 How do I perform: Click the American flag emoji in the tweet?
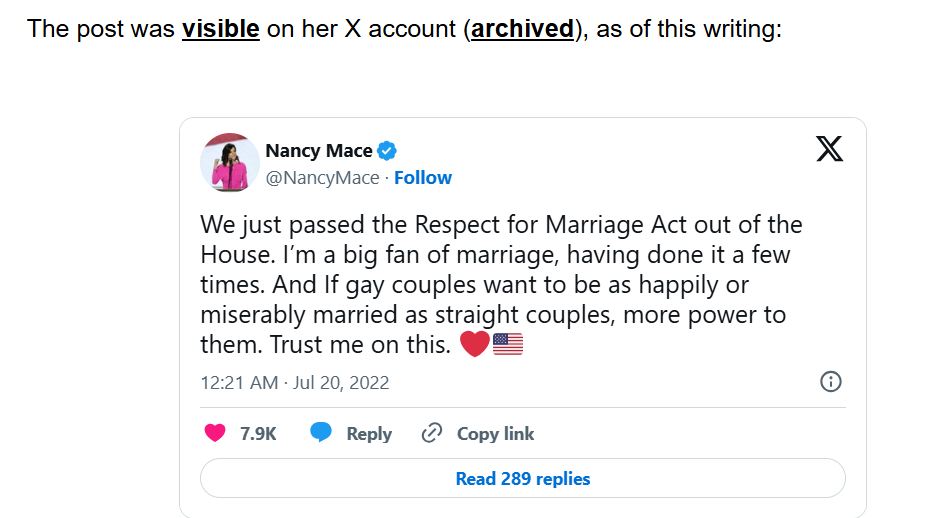tap(508, 345)
